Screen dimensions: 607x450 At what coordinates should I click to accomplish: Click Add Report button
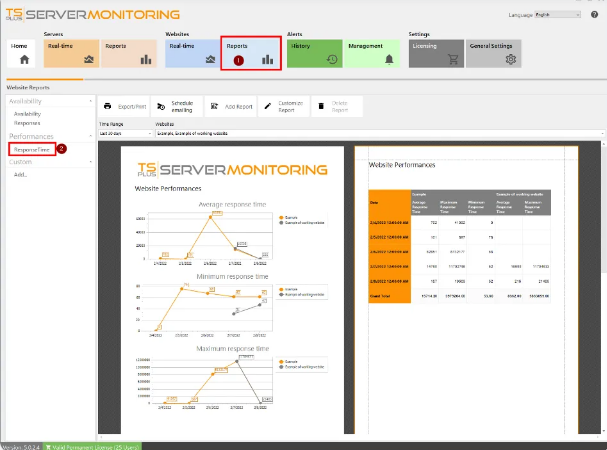230,106
